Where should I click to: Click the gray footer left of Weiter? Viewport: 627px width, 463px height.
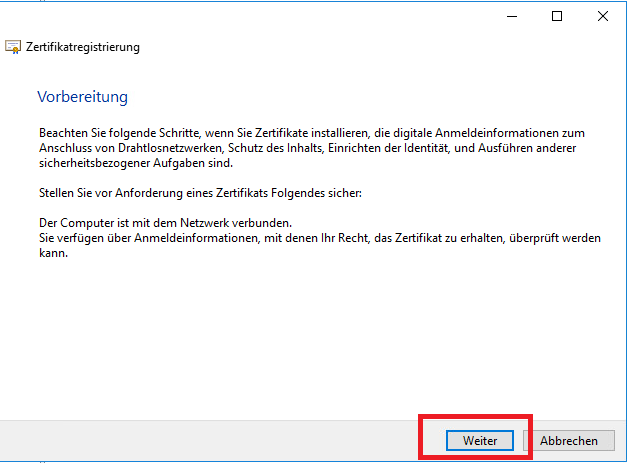click(x=200, y=440)
